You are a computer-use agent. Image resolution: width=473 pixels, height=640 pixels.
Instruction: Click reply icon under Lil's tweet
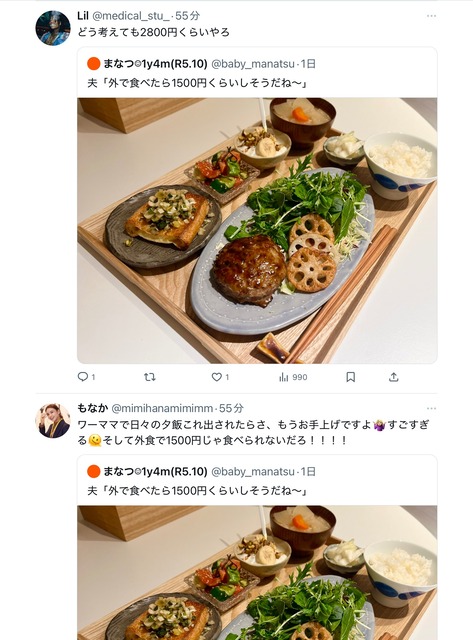click(x=83, y=377)
